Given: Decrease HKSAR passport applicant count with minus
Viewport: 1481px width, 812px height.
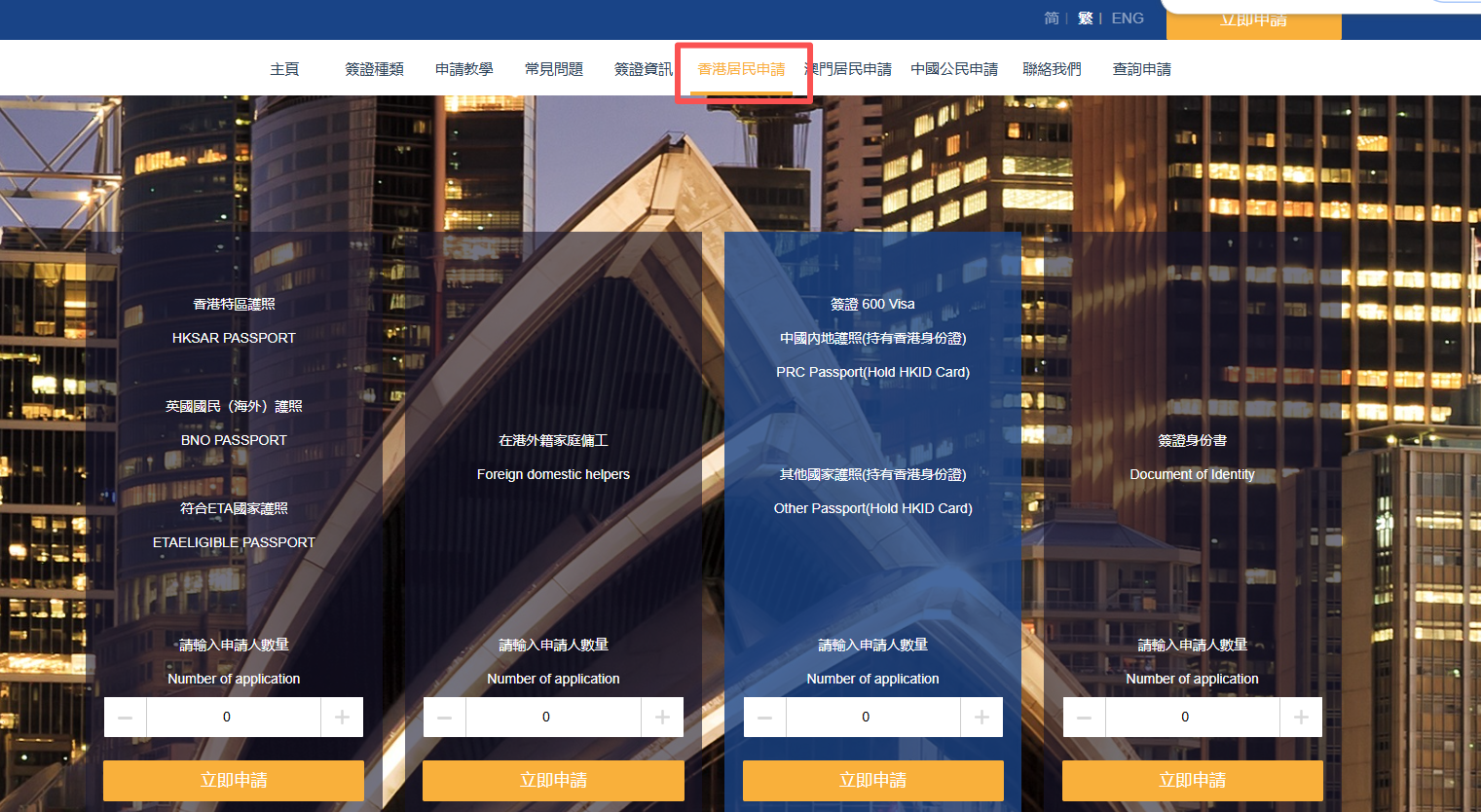Looking at the screenshot, I should 126,718.
